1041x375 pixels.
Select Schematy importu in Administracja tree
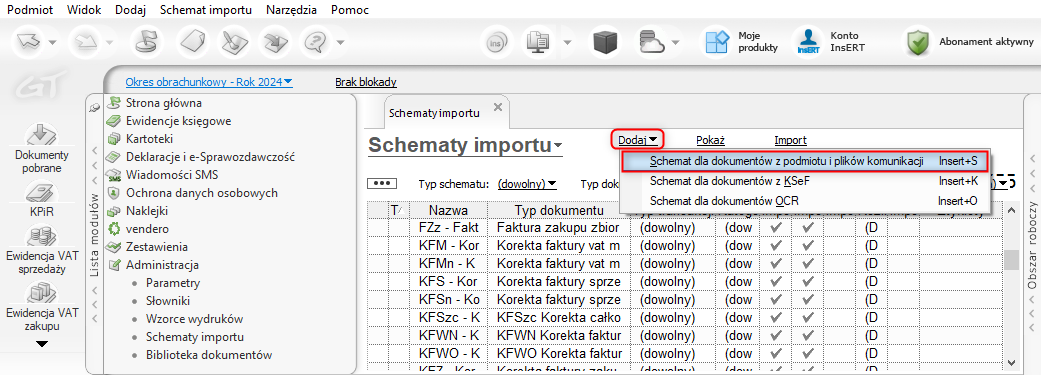195,337
